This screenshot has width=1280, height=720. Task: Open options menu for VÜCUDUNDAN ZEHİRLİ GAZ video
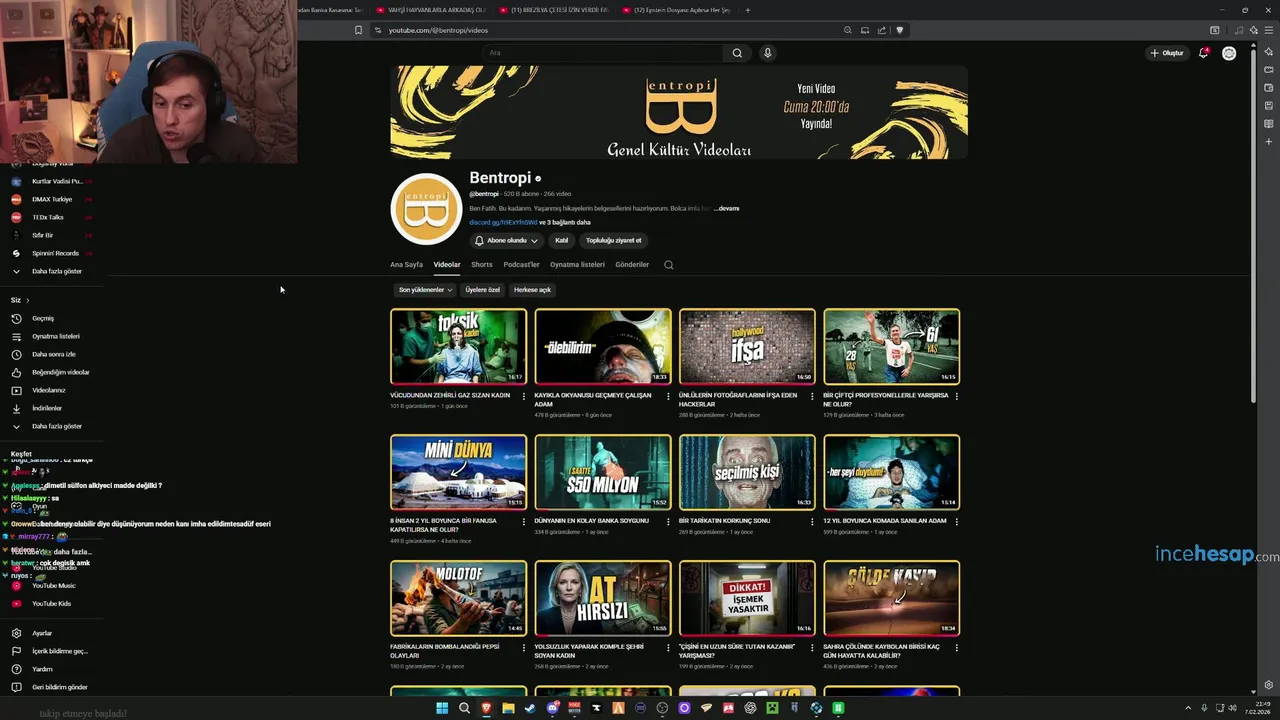point(524,396)
